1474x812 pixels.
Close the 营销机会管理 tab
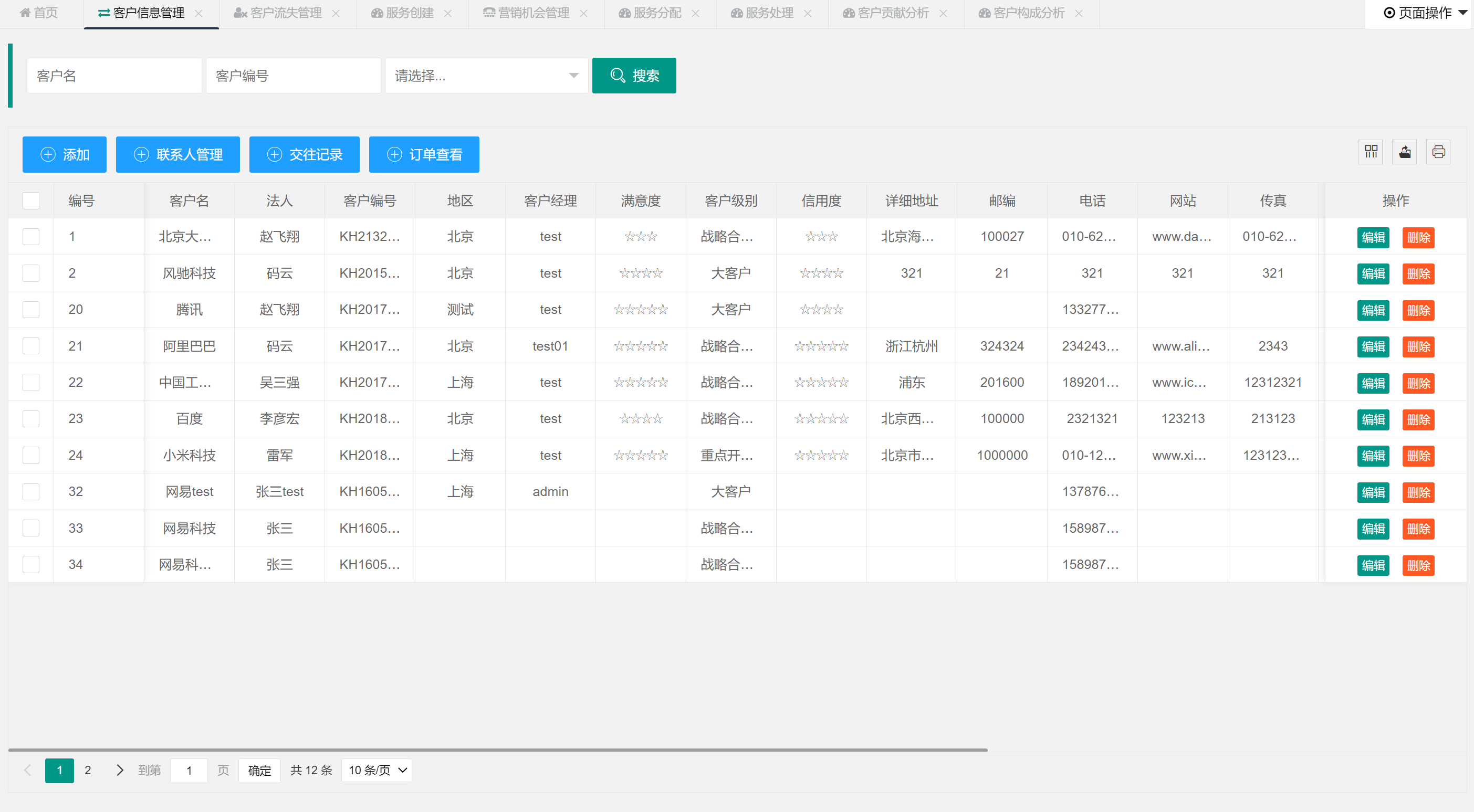[583, 13]
